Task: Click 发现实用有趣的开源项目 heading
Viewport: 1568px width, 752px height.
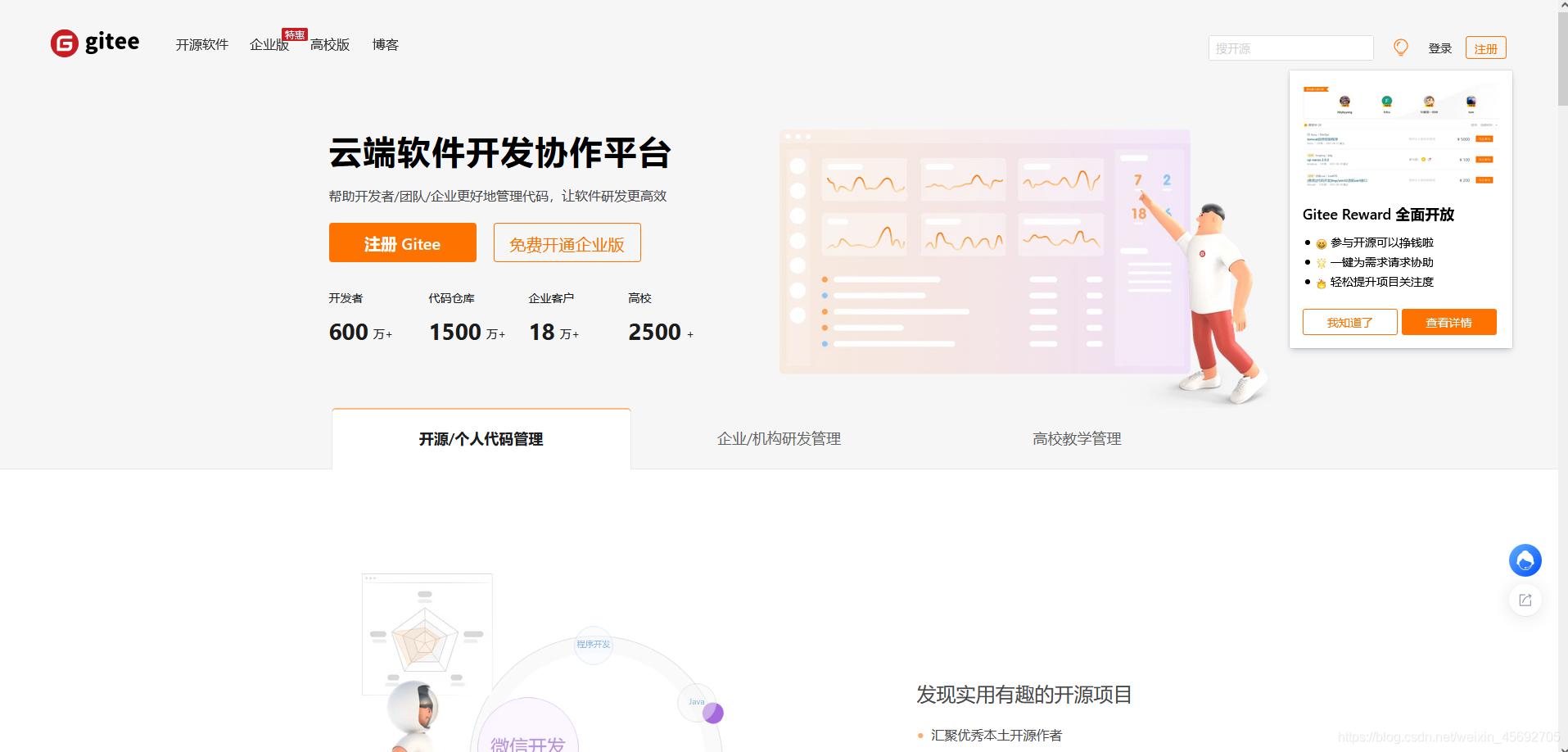Action: tap(1023, 695)
